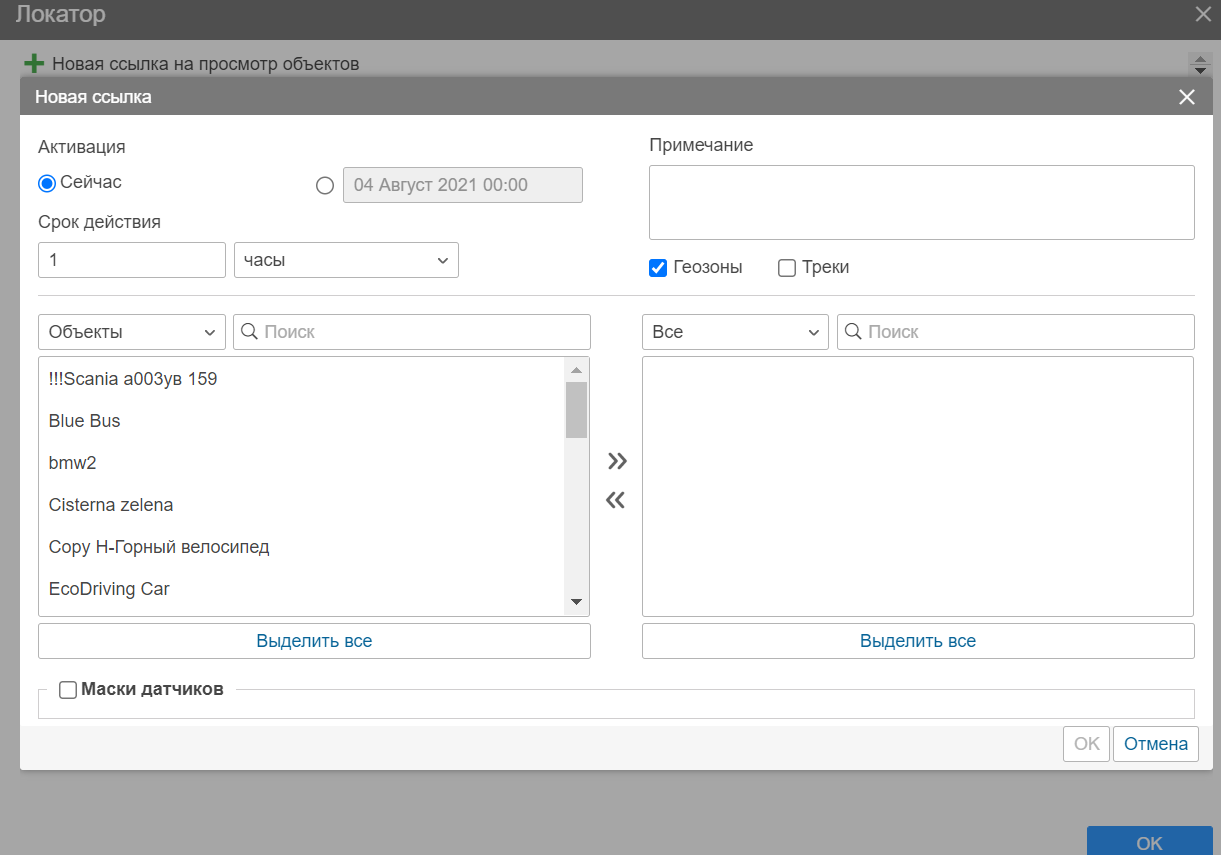Open the часы duration unit dropdown

(x=346, y=260)
